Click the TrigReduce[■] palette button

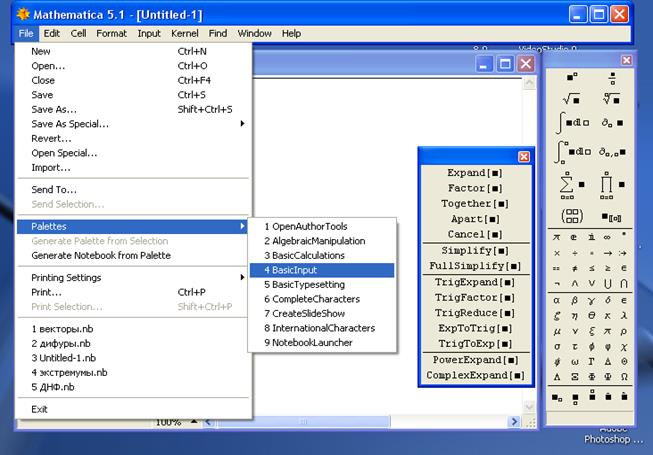tap(476, 313)
